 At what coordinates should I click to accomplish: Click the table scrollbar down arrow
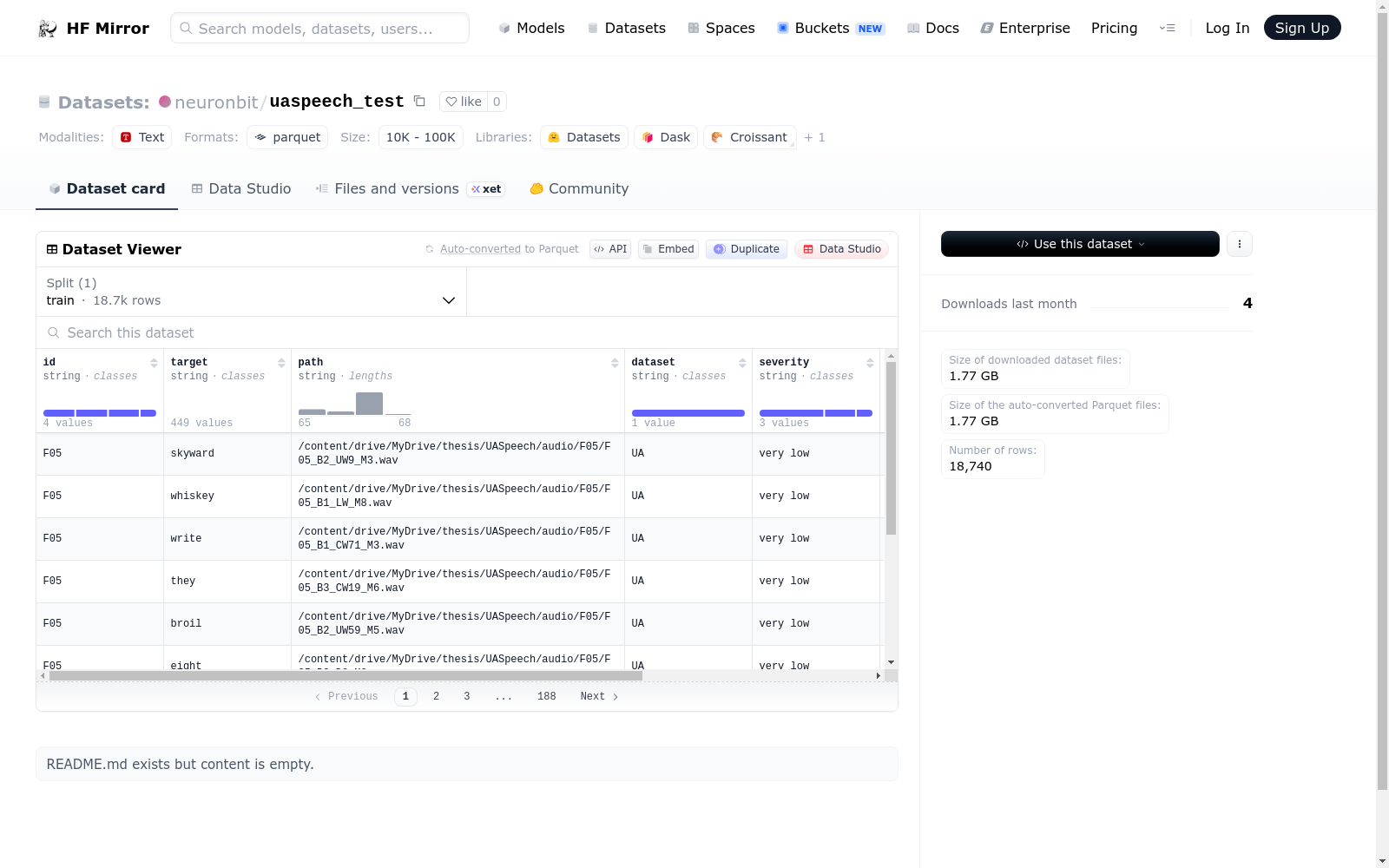pos(891,662)
